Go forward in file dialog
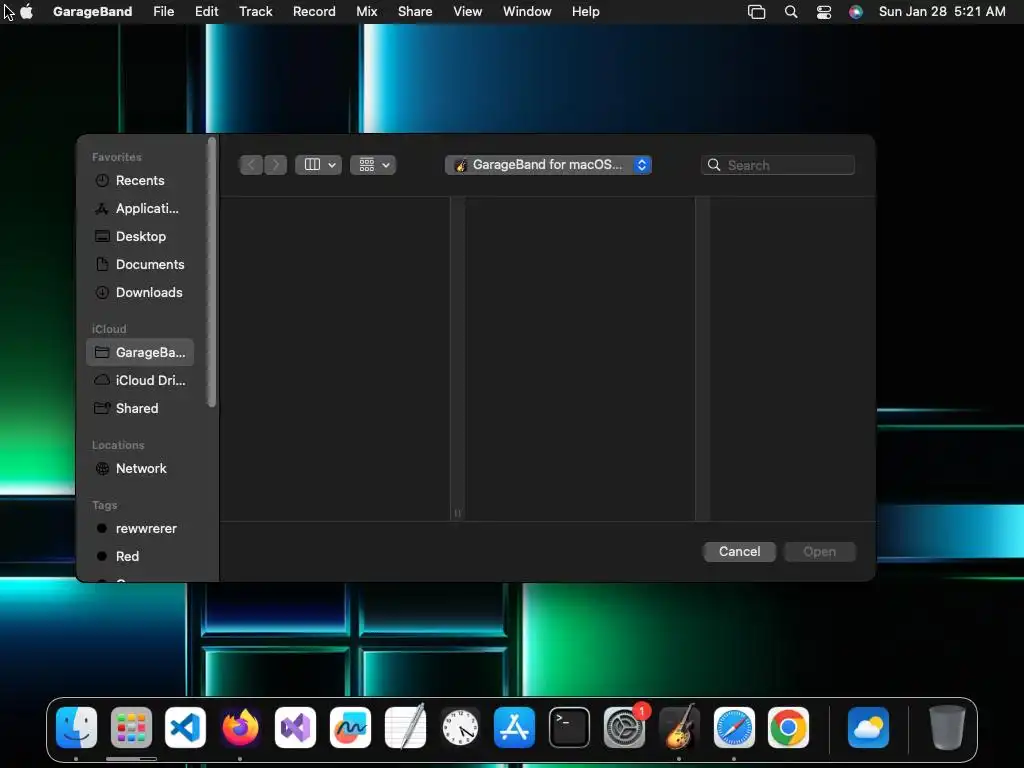Viewport: 1024px width, 768px height. tap(276, 165)
